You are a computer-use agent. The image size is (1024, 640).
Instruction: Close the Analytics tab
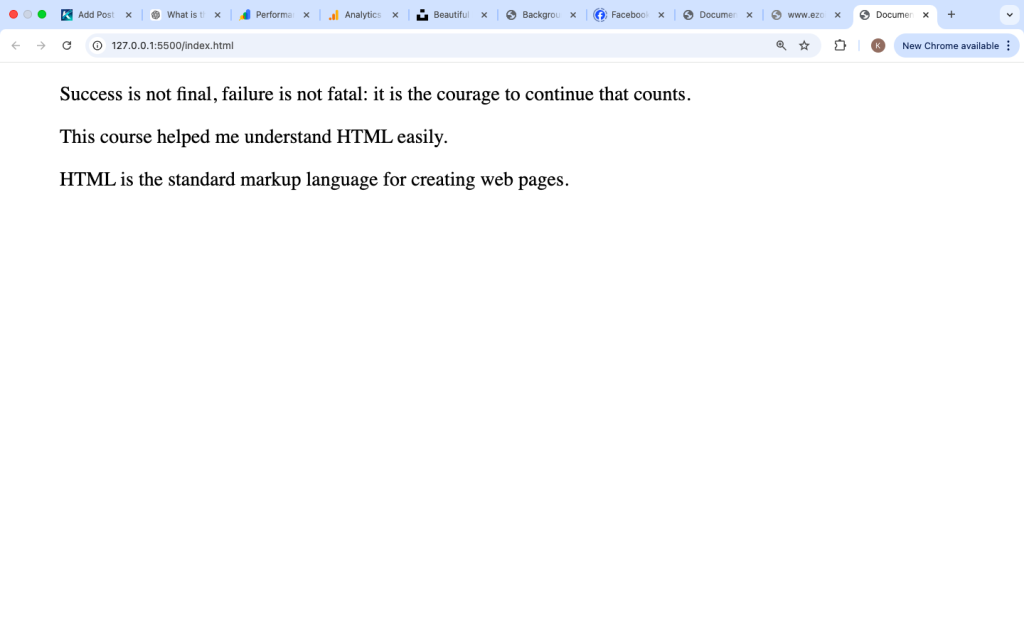pos(395,14)
